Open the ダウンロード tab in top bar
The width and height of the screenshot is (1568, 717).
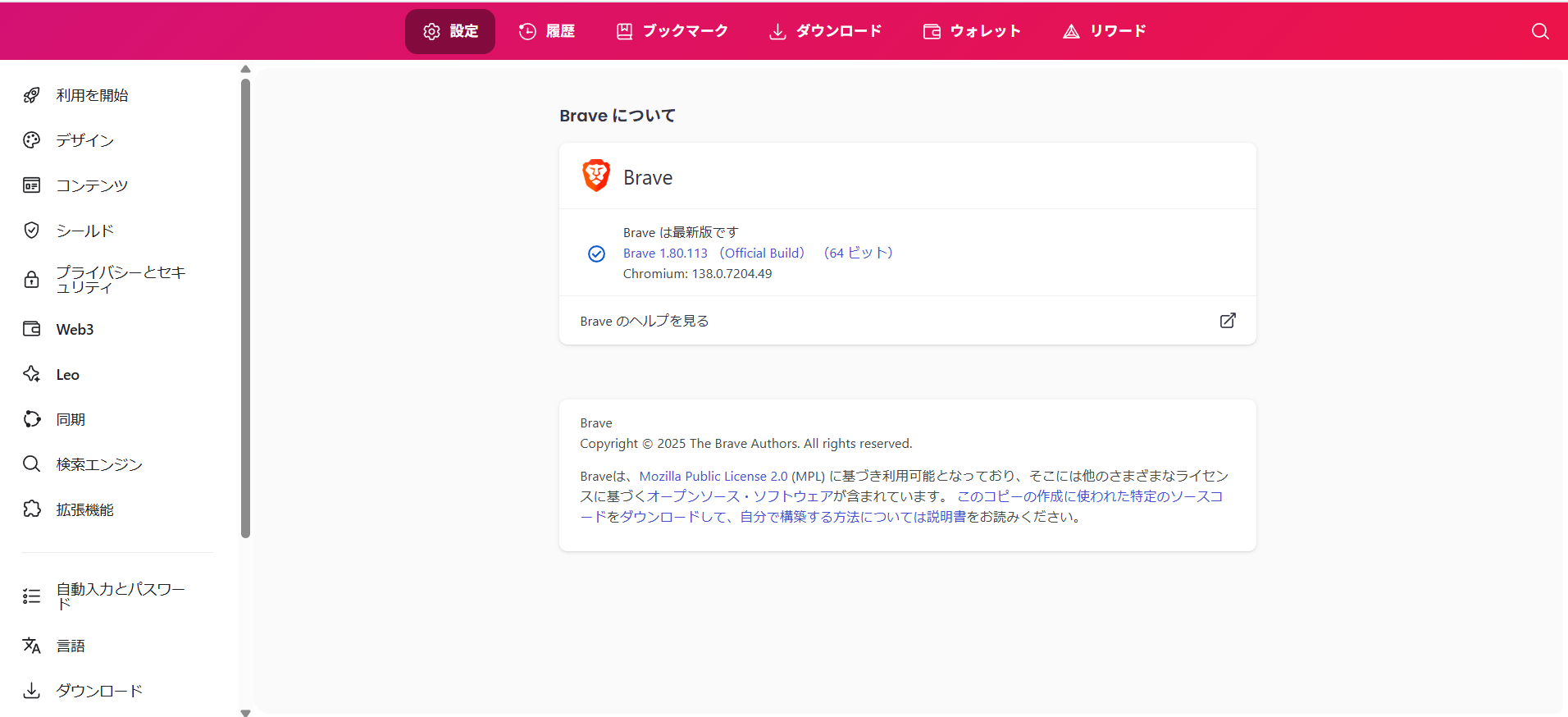(825, 31)
